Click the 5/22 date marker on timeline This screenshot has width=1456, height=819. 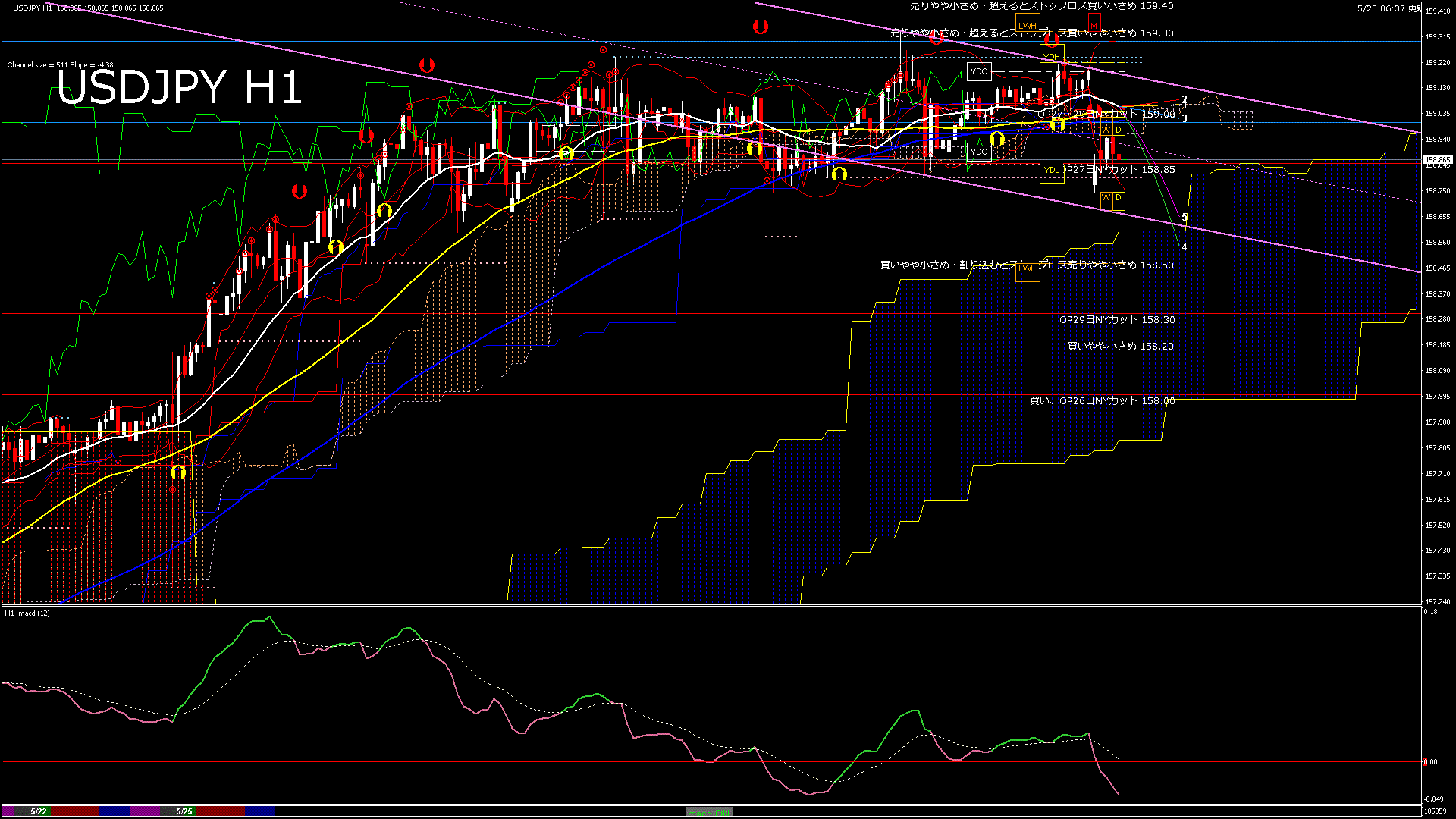point(39,811)
